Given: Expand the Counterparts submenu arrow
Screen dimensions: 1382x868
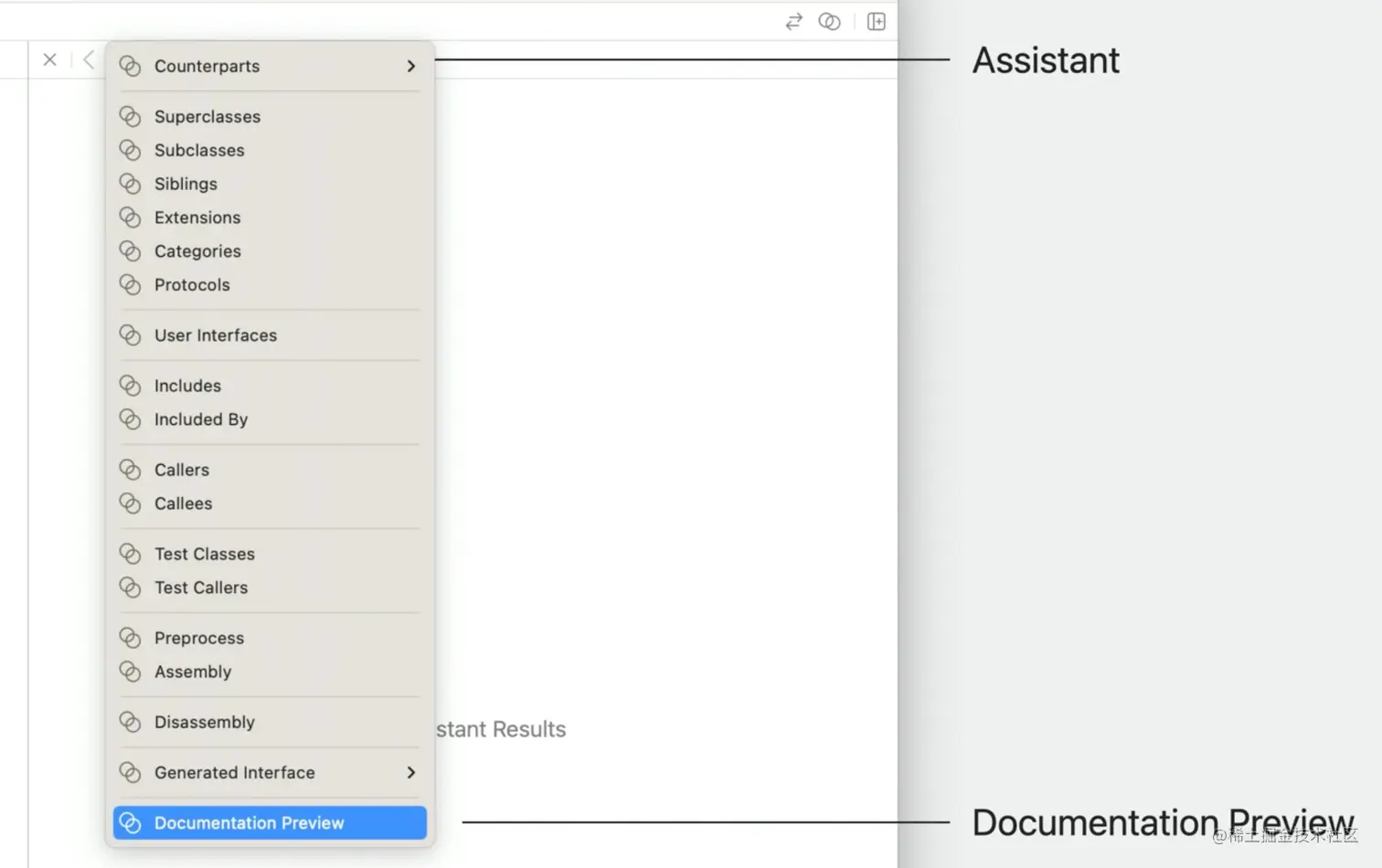Looking at the screenshot, I should click(410, 66).
